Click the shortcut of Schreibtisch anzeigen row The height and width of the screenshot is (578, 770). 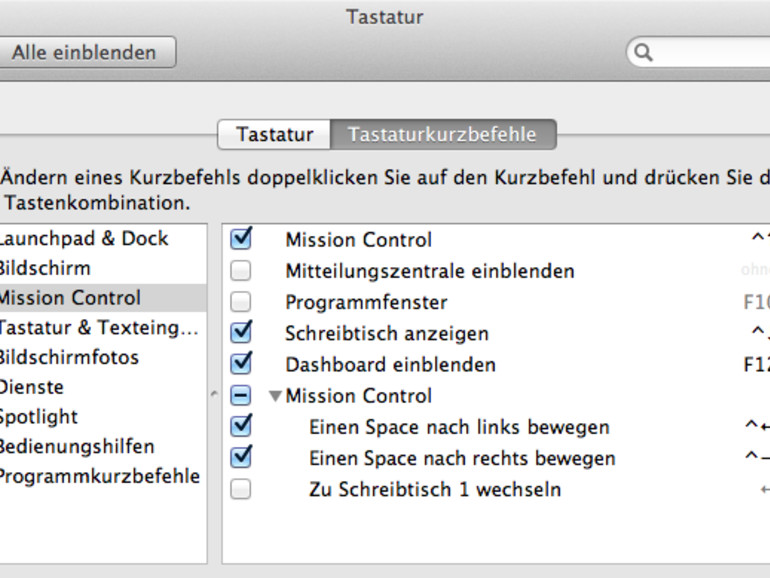pos(760,332)
